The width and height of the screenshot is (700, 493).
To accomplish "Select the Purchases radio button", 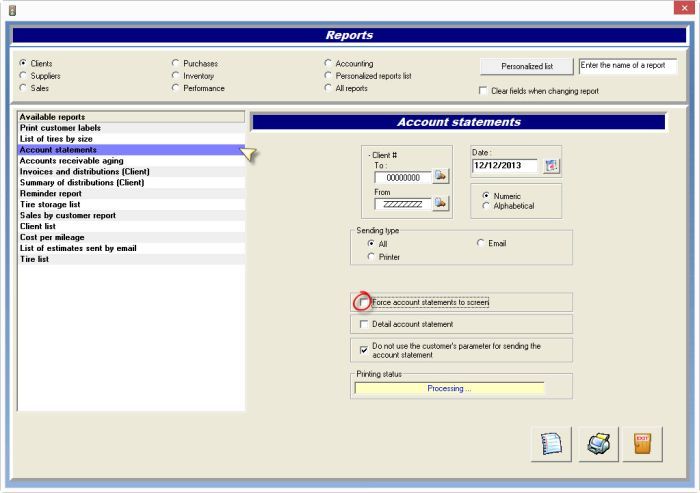I will 175,63.
